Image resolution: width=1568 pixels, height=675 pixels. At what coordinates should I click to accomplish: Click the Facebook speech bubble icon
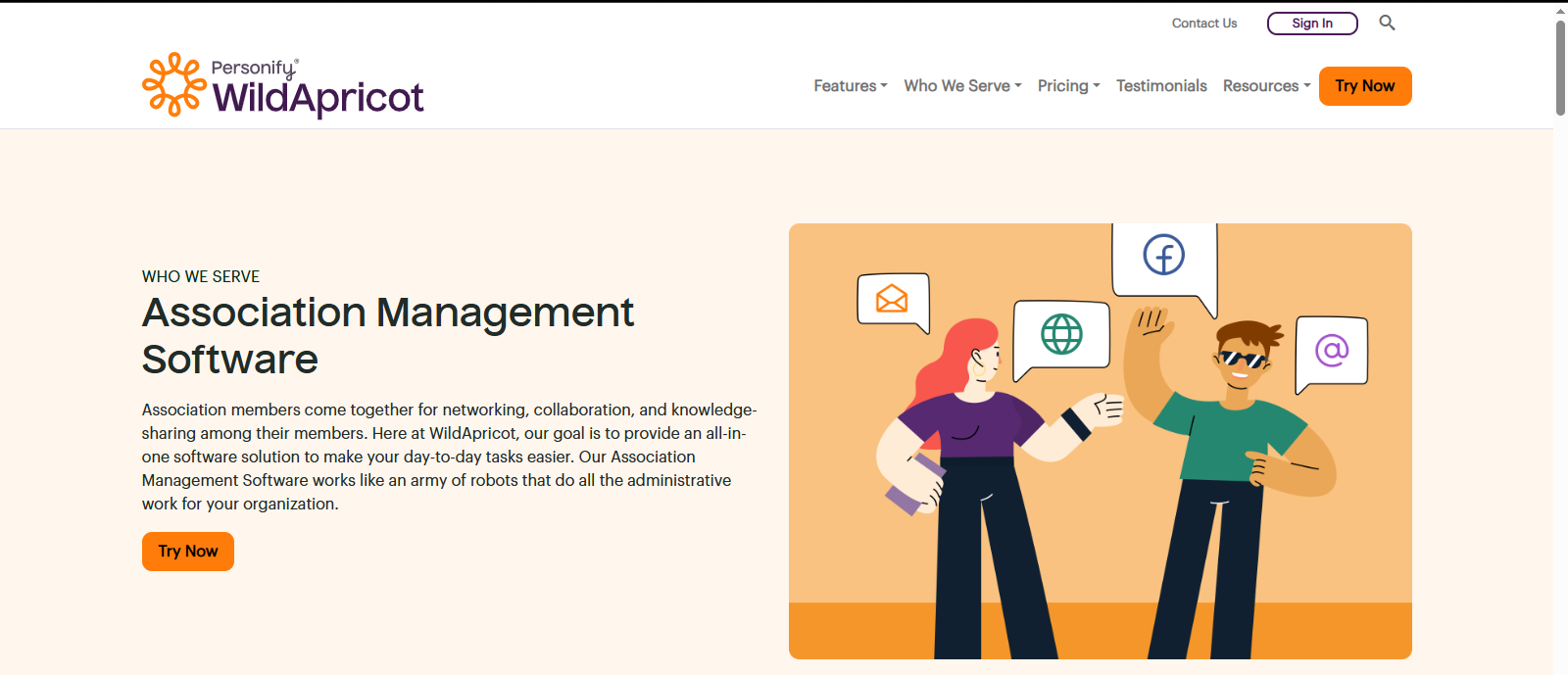(1163, 256)
